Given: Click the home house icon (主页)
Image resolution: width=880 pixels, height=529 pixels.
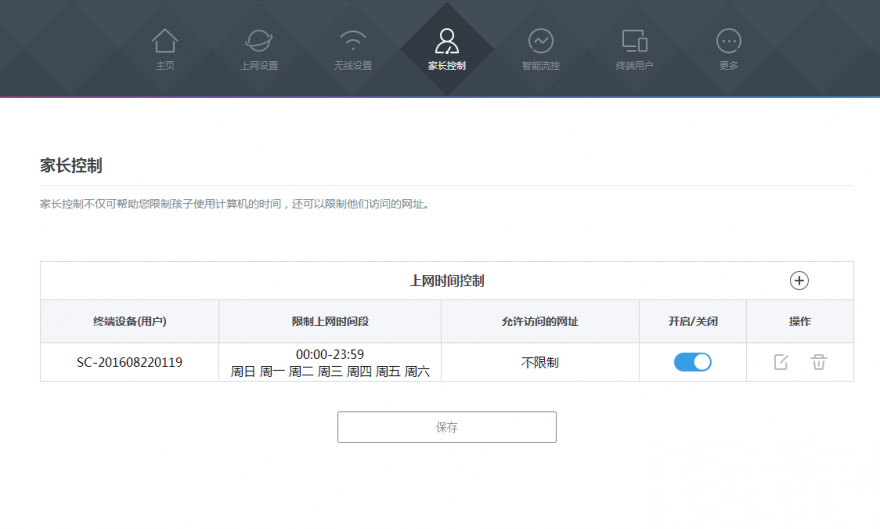Looking at the screenshot, I should (x=165, y=41).
